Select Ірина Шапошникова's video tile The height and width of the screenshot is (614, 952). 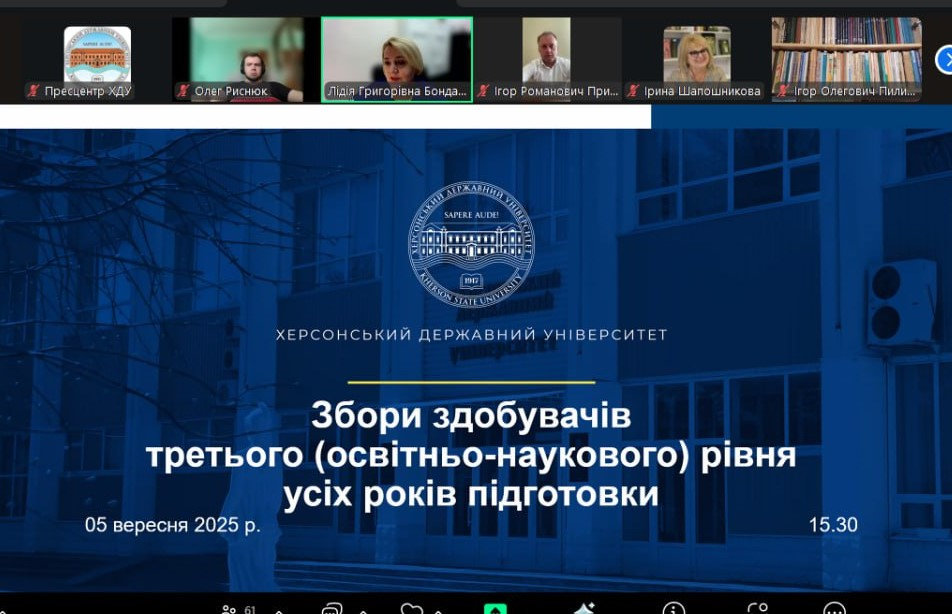point(696,60)
